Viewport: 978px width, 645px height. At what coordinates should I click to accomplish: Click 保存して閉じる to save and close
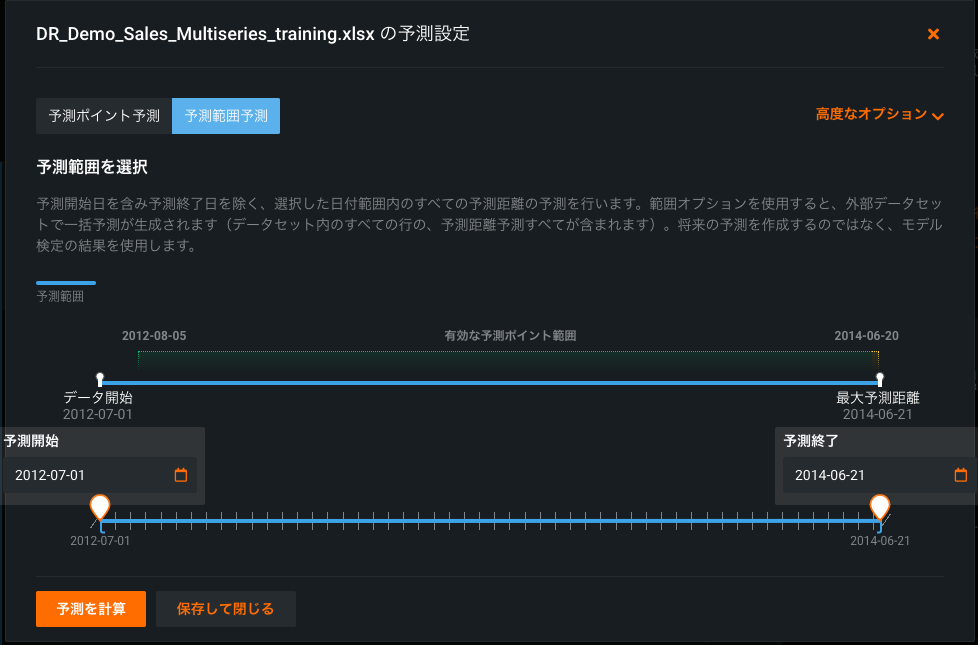point(225,609)
